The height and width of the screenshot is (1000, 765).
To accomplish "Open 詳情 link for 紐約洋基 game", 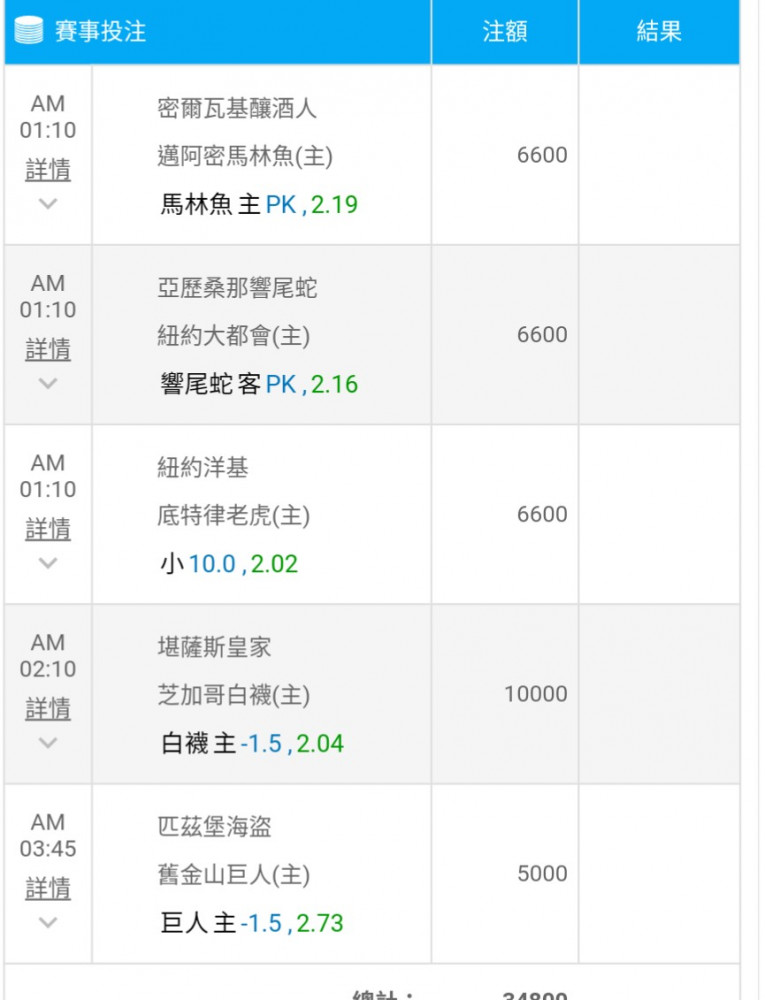I will [48, 529].
